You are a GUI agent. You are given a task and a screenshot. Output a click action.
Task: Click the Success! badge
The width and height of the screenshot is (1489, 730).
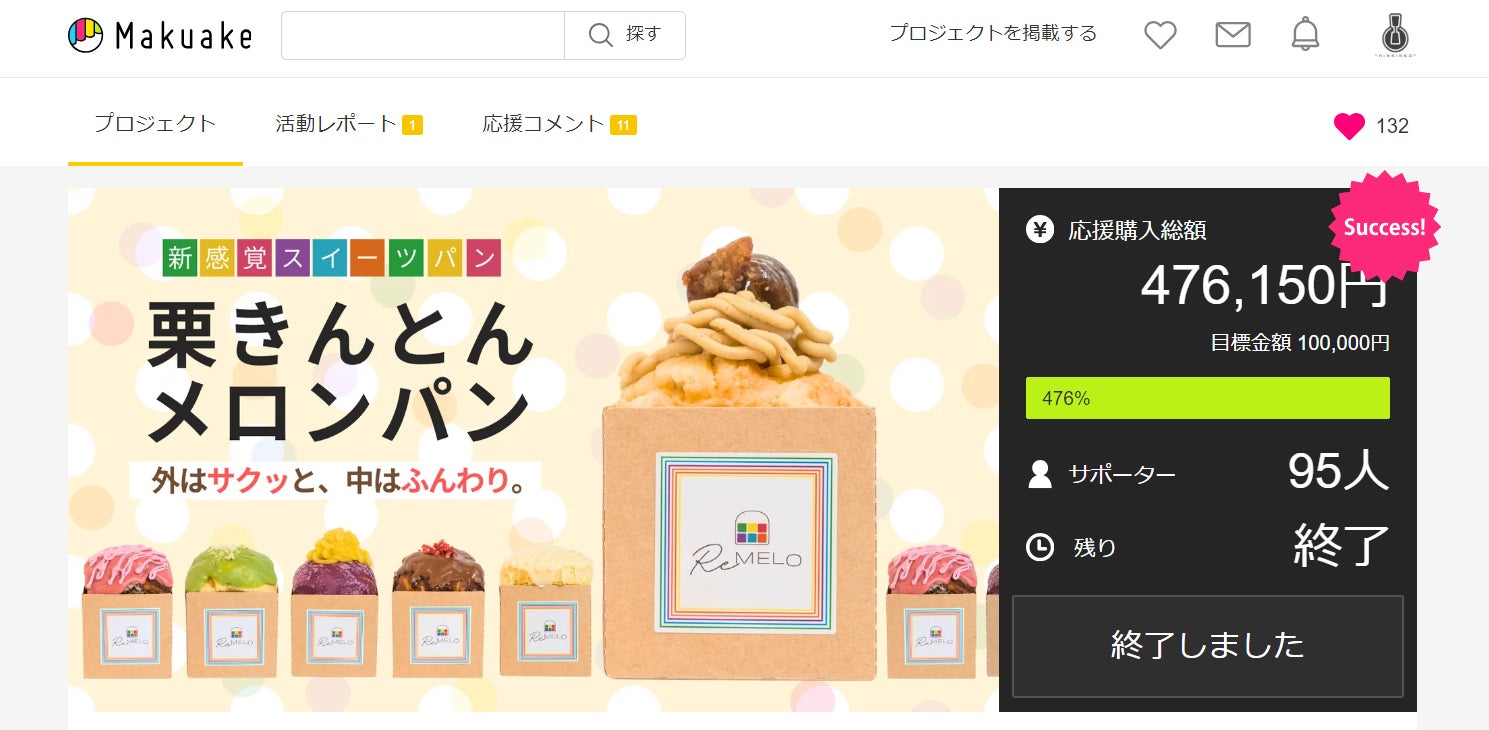pos(1384,227)
